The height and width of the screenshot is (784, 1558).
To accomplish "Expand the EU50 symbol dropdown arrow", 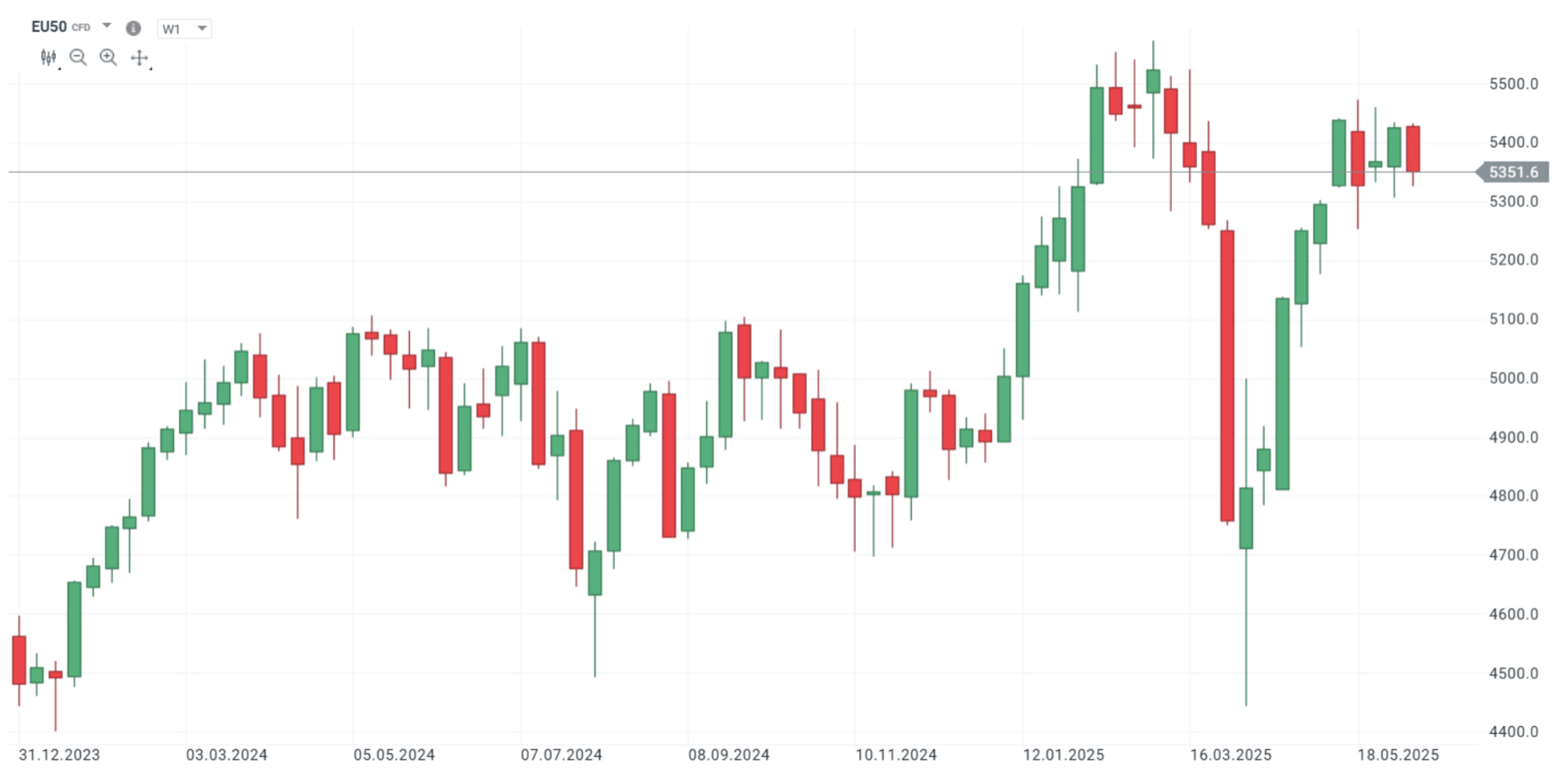I will (107, 26).
